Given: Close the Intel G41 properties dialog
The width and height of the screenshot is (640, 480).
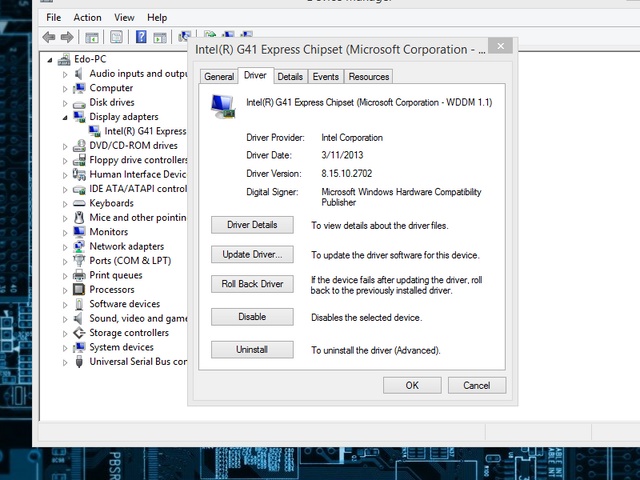Looking at the screenshot, I should click(x=501, y=46).
